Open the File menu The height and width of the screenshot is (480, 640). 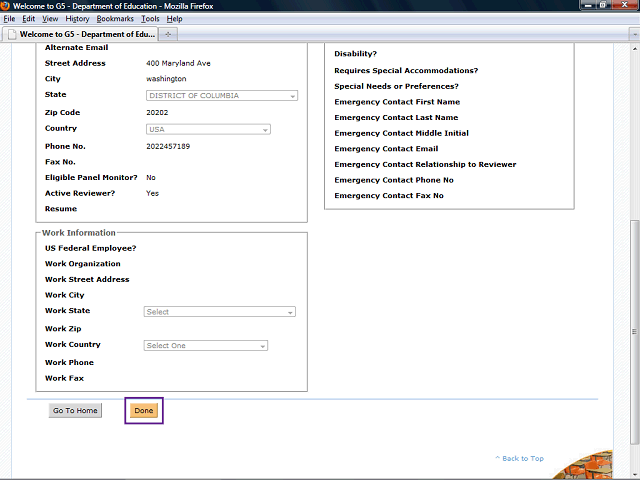coord(9,19)
